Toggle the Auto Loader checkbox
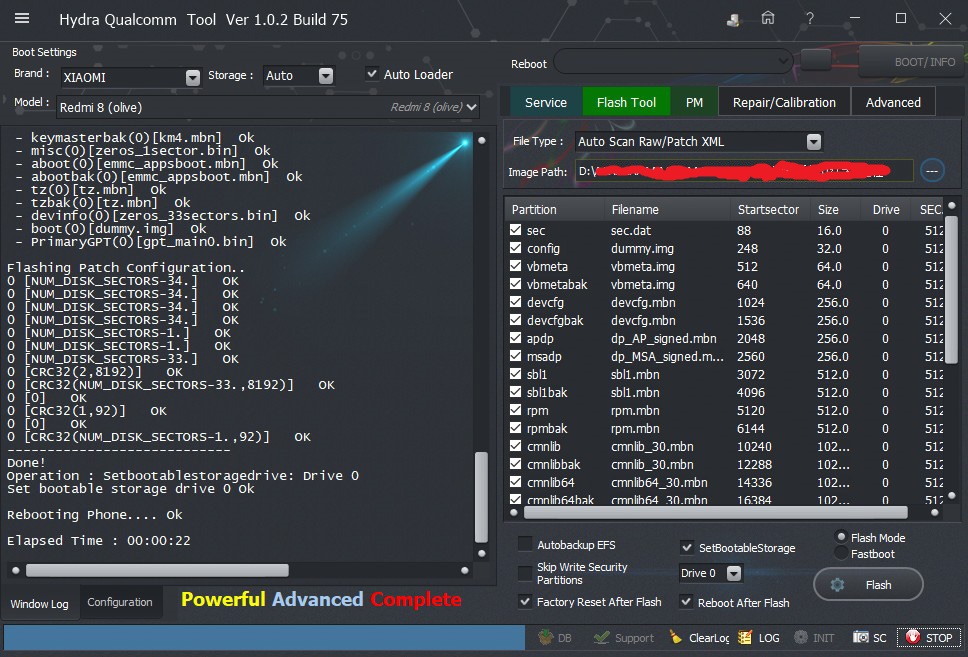Viewport: 968px width, 657px height. (372, 73)
